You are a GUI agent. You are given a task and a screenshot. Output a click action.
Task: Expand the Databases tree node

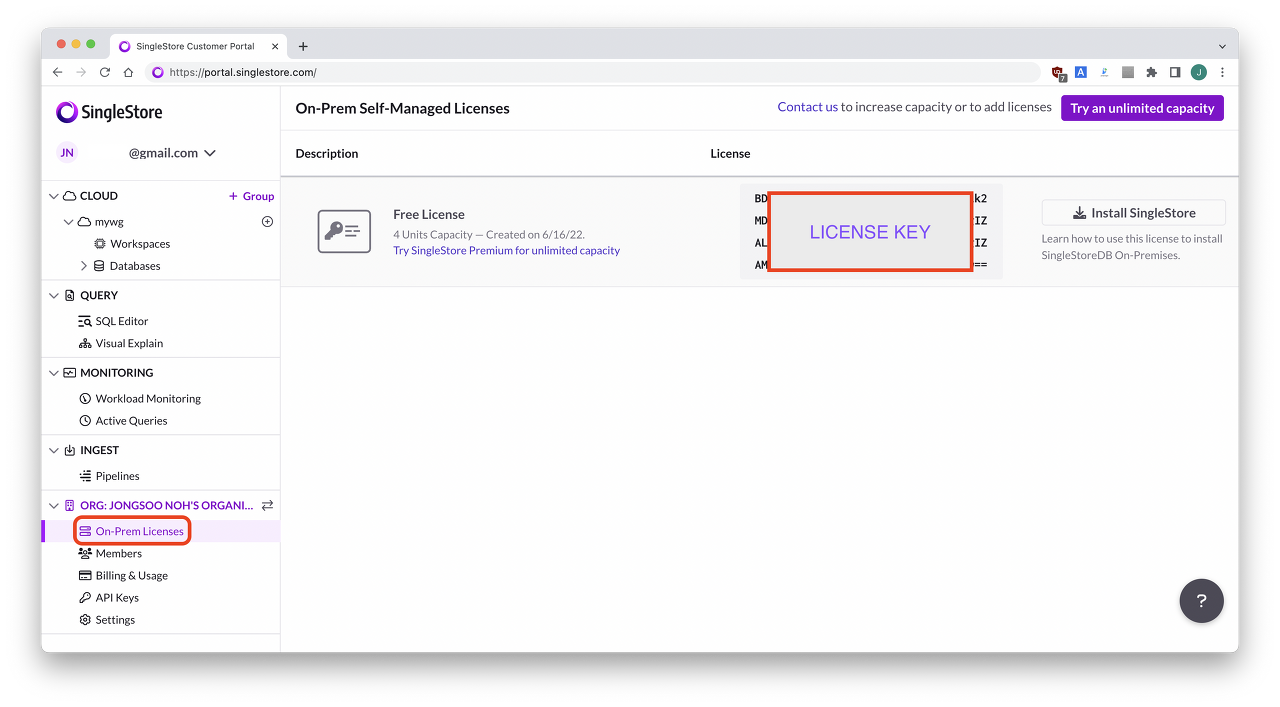(x=84, y=266)
